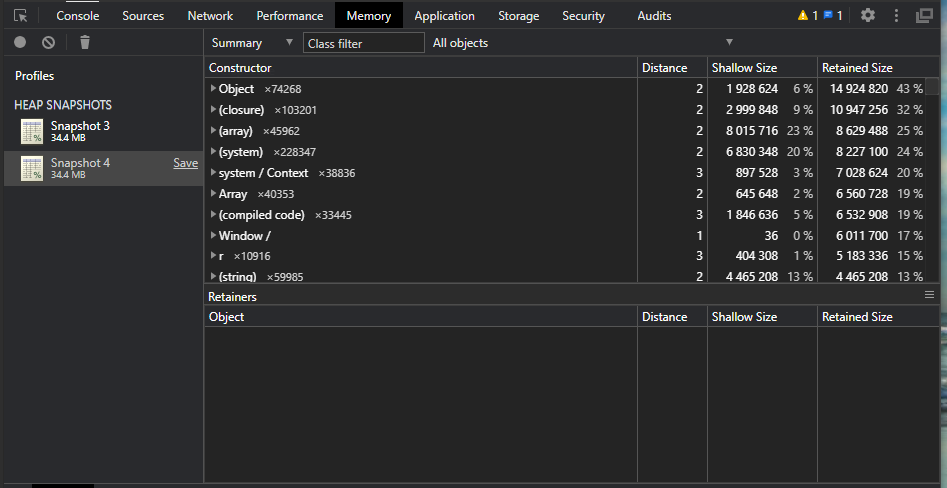Click the trash collect garbage icon
Image resolution: width=947 pixels, height=488 pixels.
click(x=85, y=42)
